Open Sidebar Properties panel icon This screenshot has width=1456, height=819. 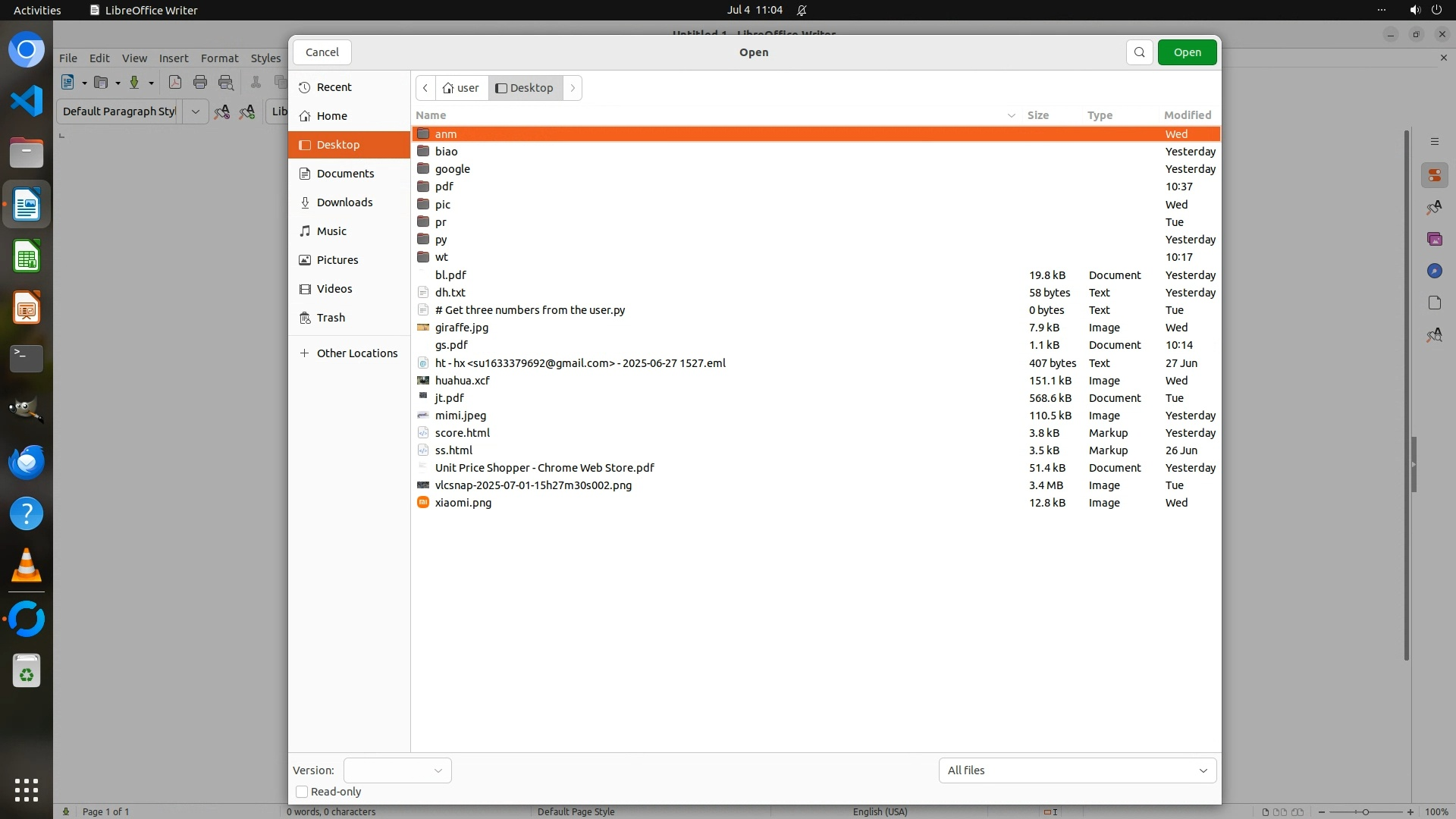[1434, 176]
